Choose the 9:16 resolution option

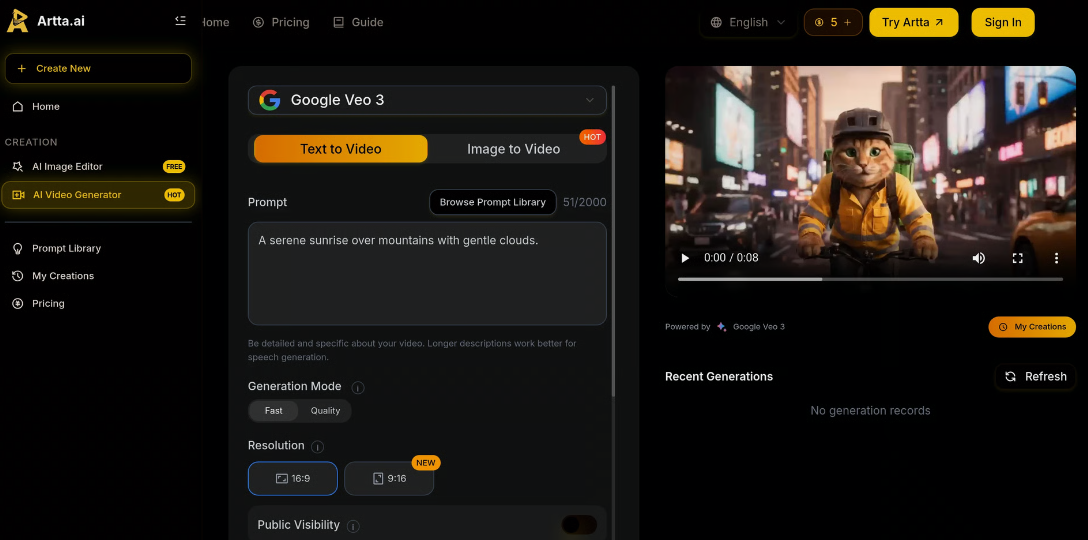[389, 479]
